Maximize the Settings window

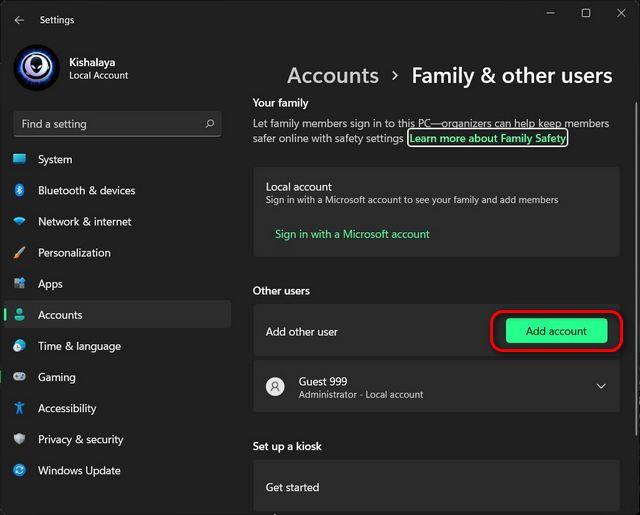[x=586, y=13]
